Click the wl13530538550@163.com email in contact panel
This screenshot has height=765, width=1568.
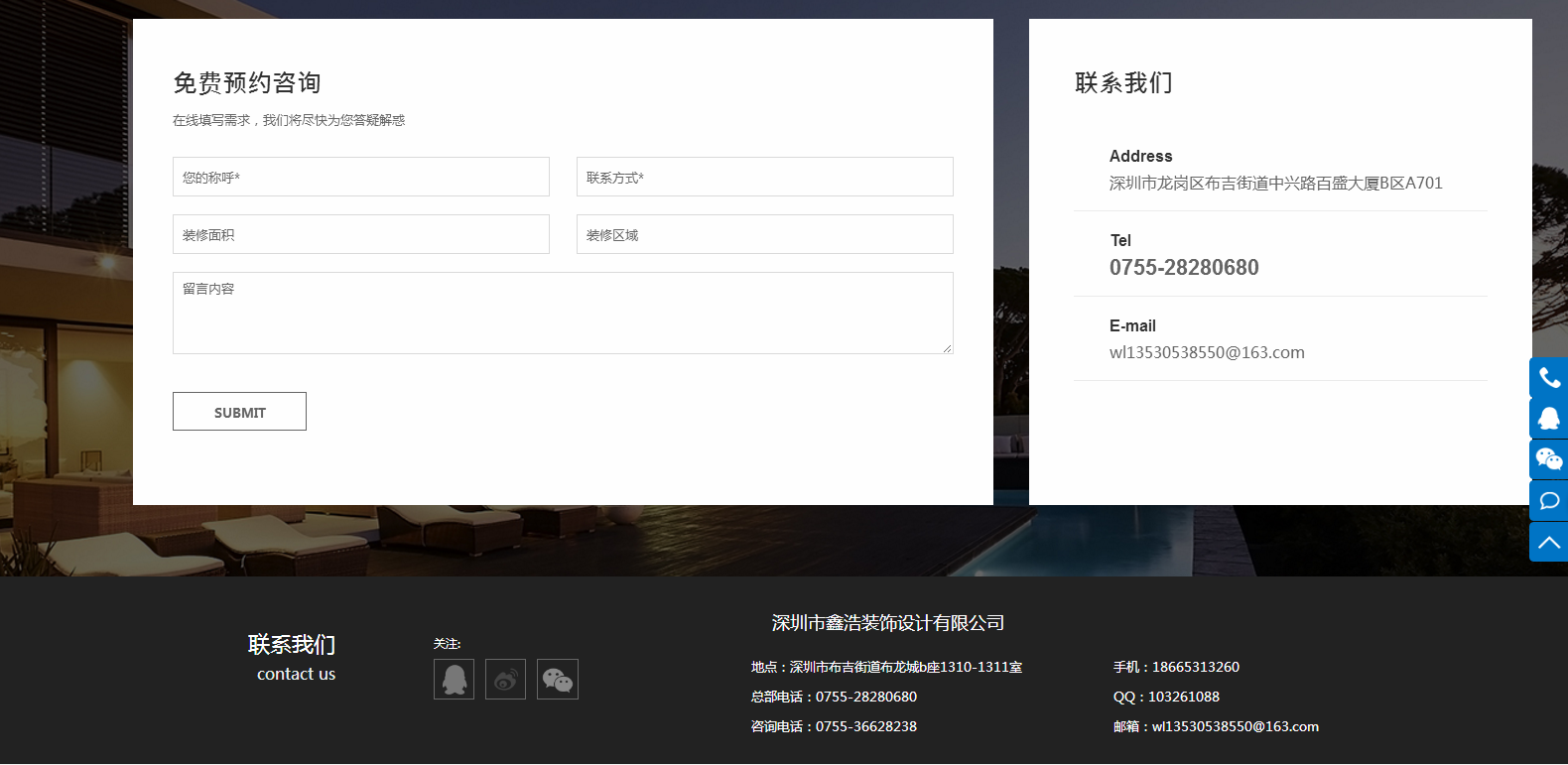point(1207,353)
